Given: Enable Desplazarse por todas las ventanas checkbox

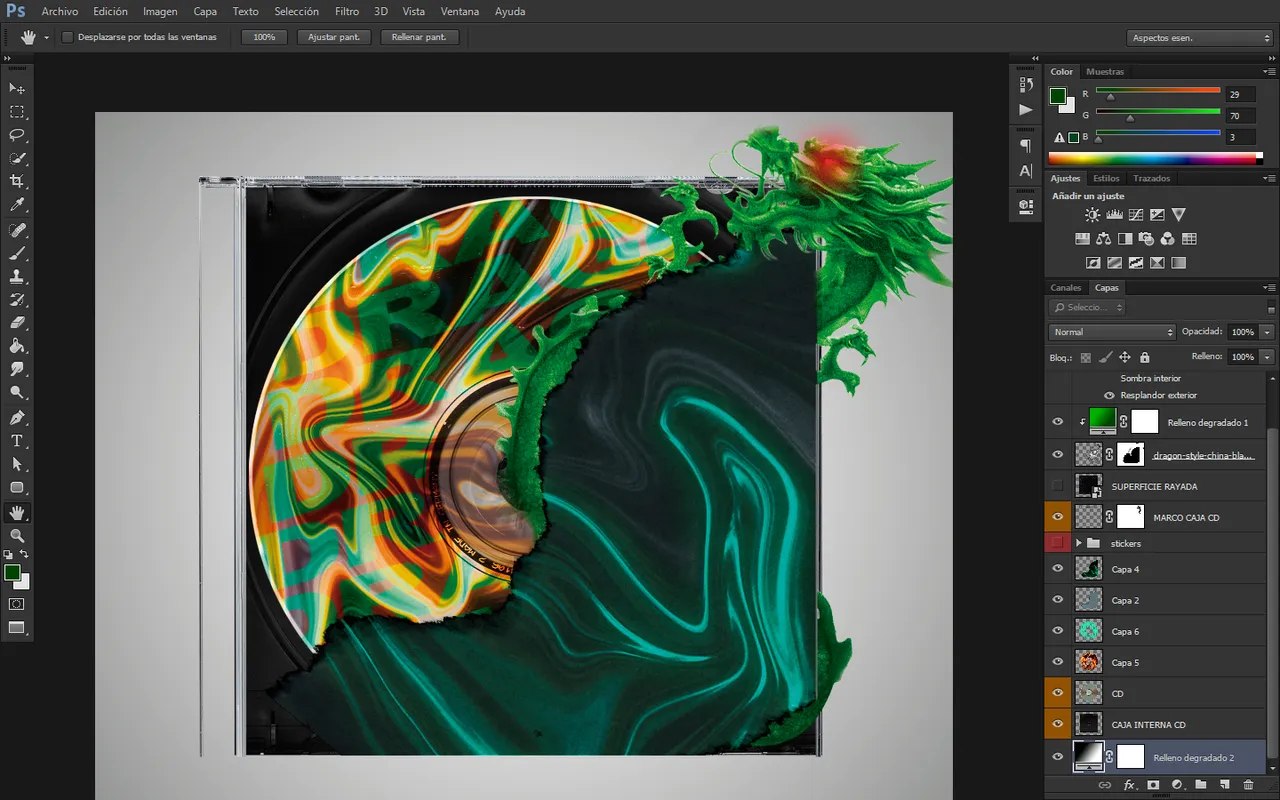Looking at the screenshot, I should (68, 37).
